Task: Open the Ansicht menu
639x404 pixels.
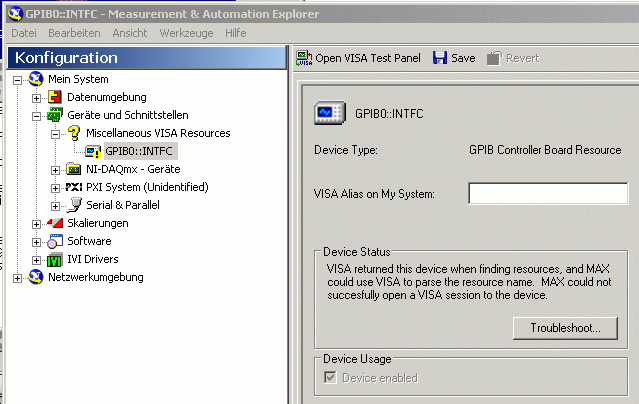Action: pyautogui.click(x=130, y=33)
